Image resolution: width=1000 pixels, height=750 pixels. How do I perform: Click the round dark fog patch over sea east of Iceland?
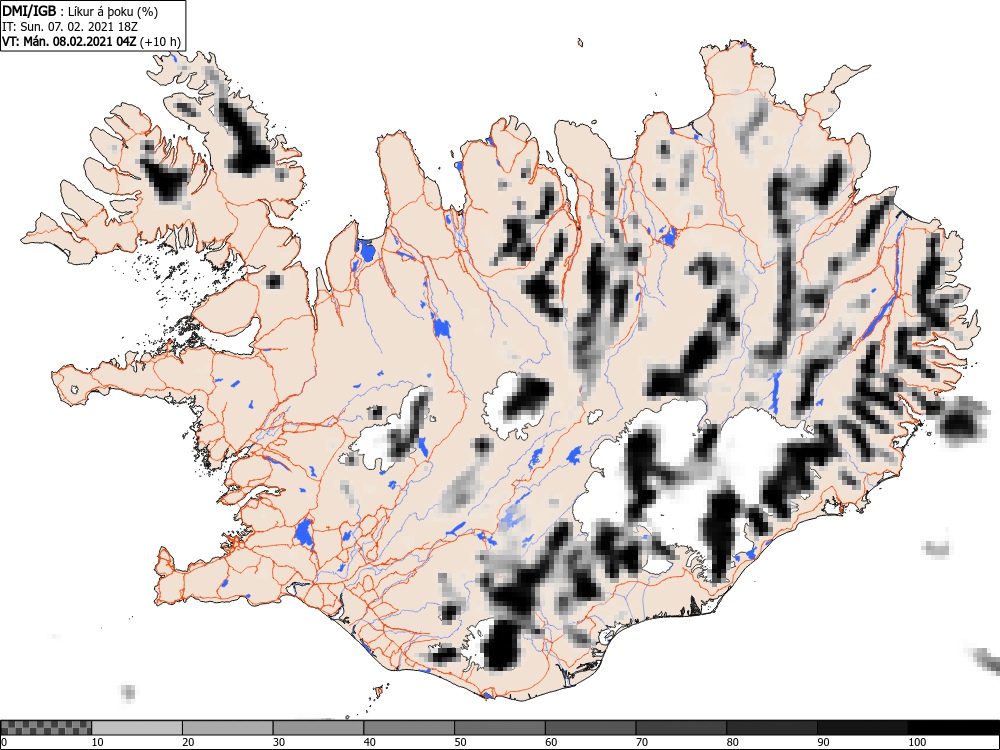(960, 422)
